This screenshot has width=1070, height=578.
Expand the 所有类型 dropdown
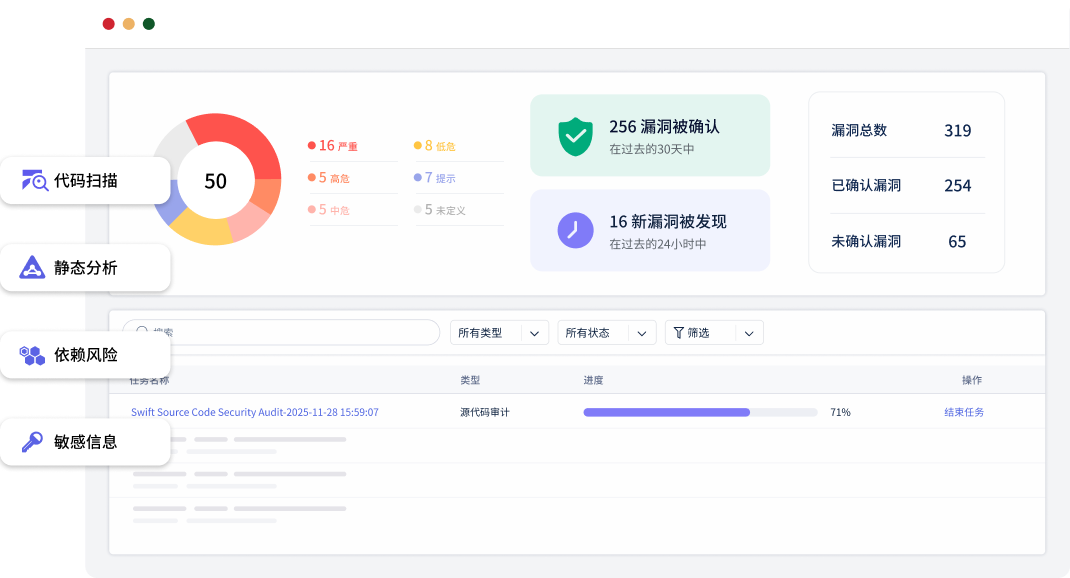pos(534,333)
